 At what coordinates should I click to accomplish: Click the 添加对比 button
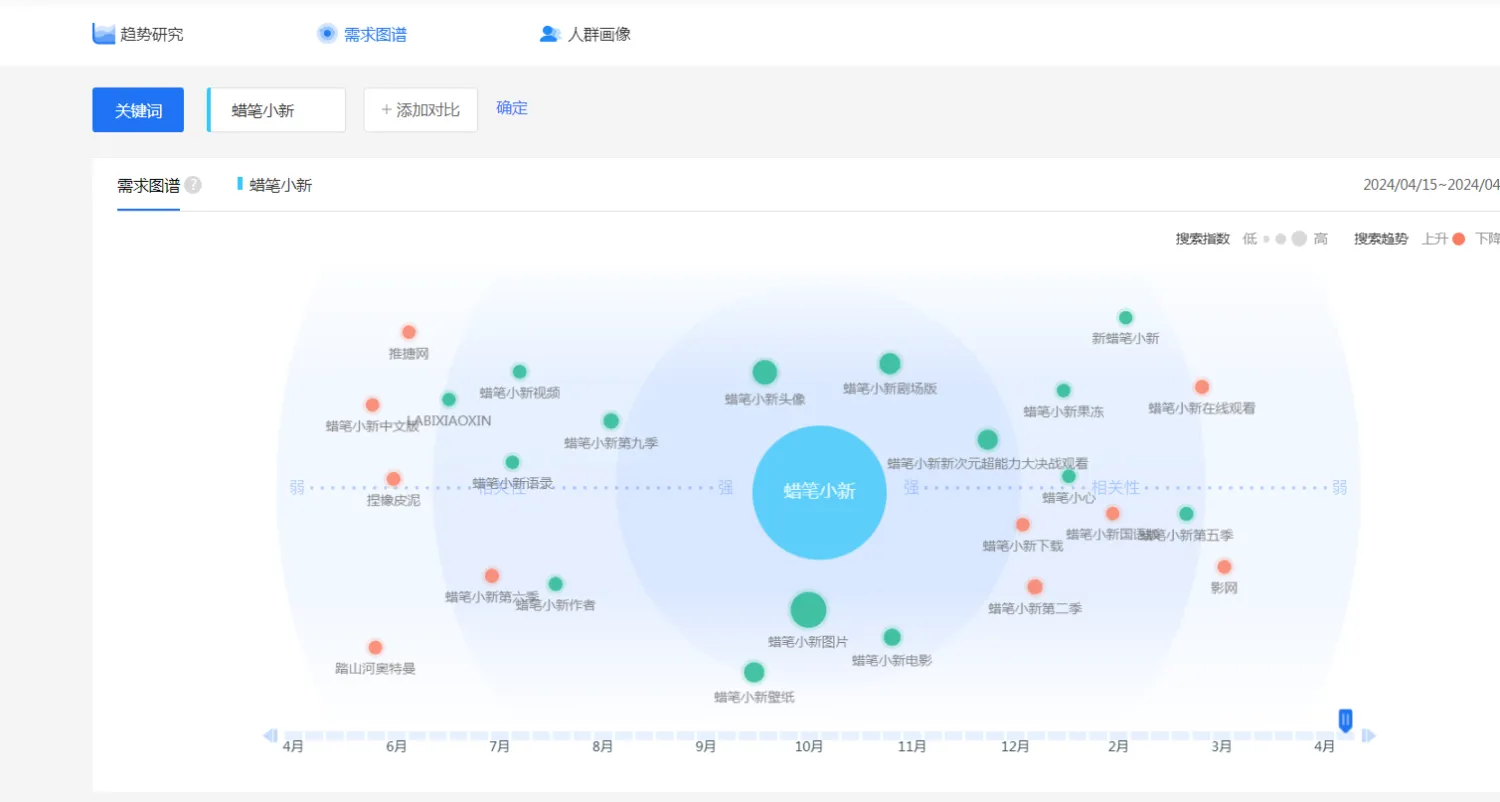point(421,110)
